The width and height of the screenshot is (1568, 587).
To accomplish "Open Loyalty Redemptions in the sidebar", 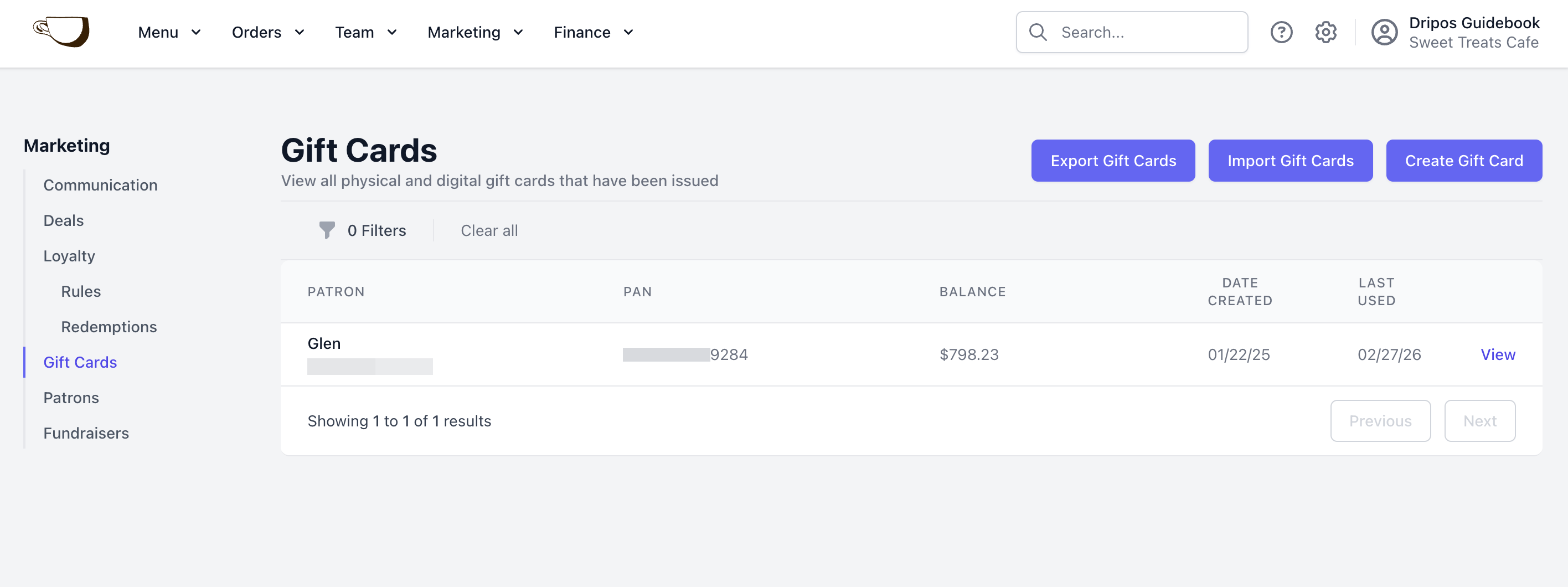I will pos(109,327).
